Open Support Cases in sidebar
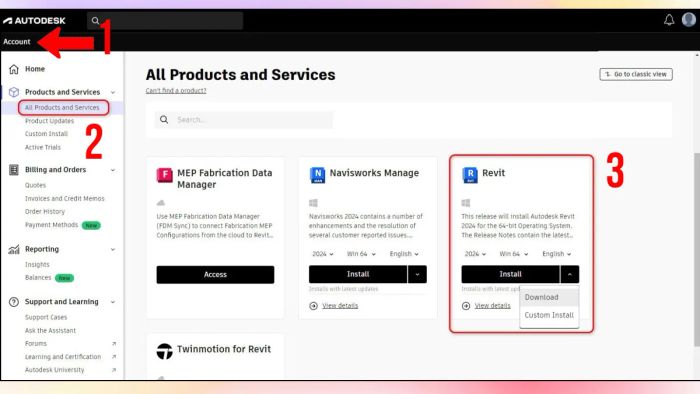The image size is (700, 394). click(x=46, y=317)
